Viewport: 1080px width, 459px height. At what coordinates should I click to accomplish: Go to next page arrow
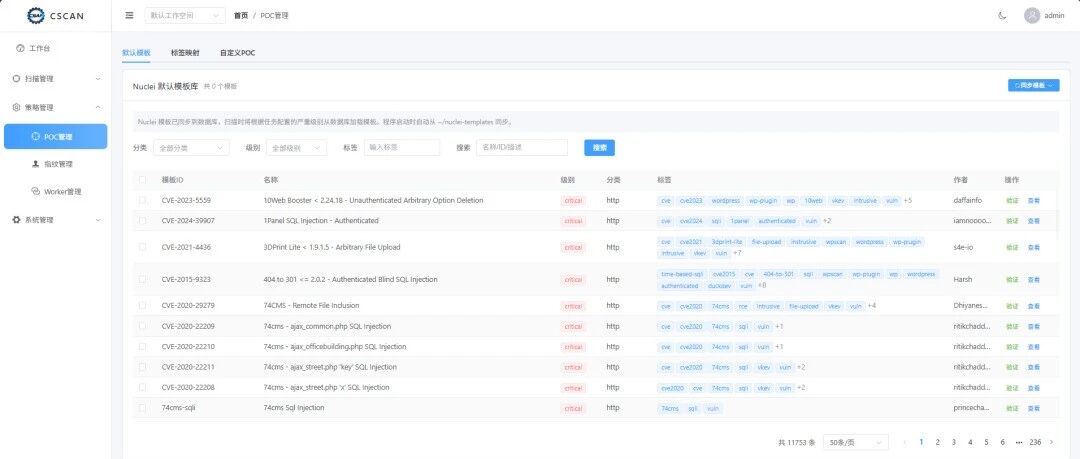[1051, 442]
